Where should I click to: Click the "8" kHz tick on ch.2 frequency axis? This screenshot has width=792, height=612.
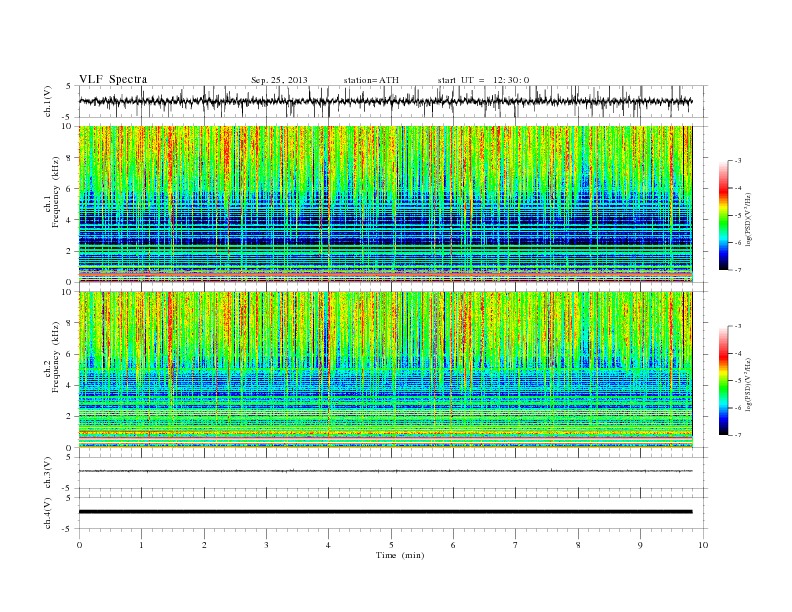tap(70, 323)
